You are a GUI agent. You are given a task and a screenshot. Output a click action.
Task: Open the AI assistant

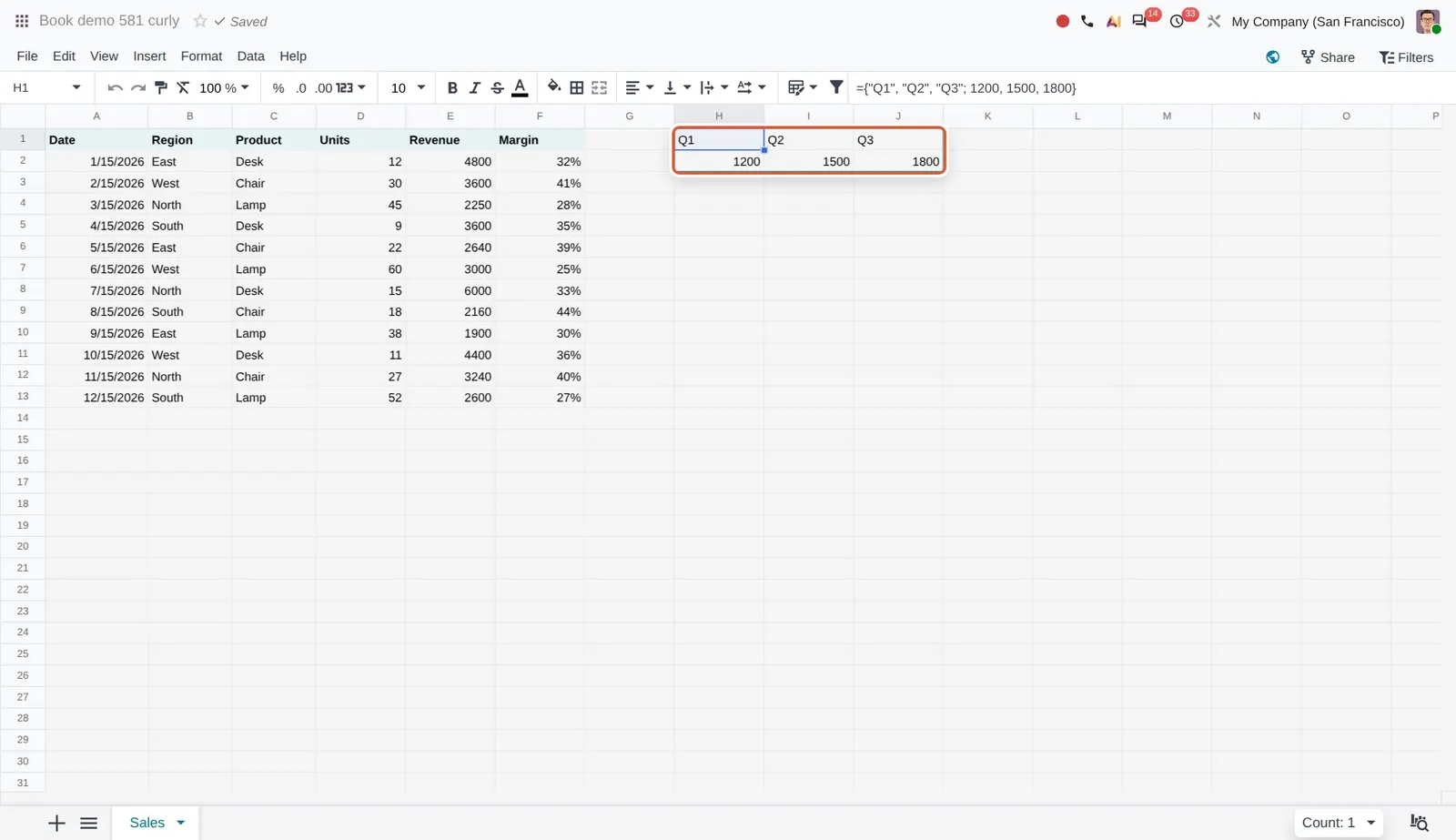1113,21
